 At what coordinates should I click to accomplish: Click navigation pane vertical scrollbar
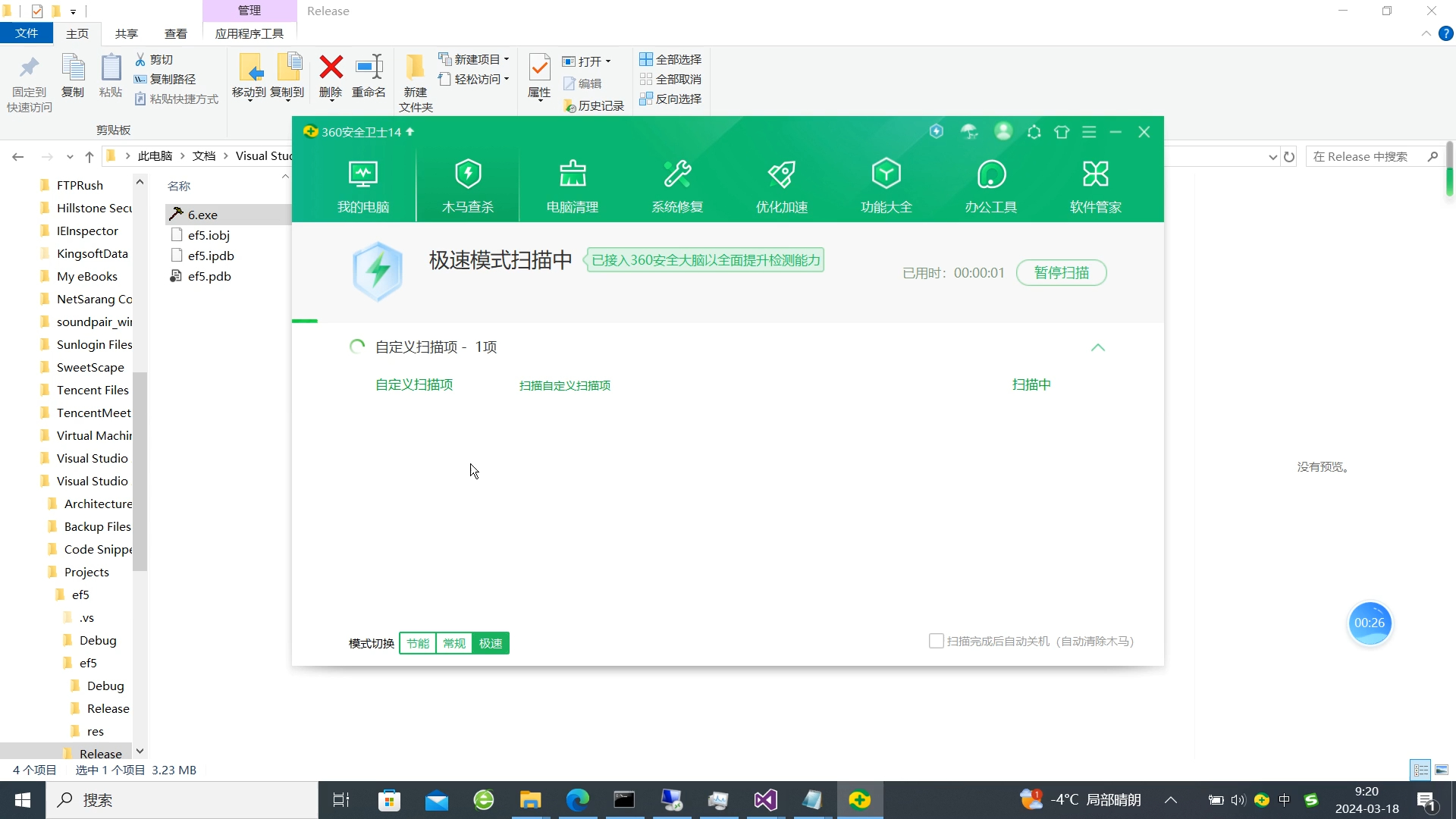point(140,472)
